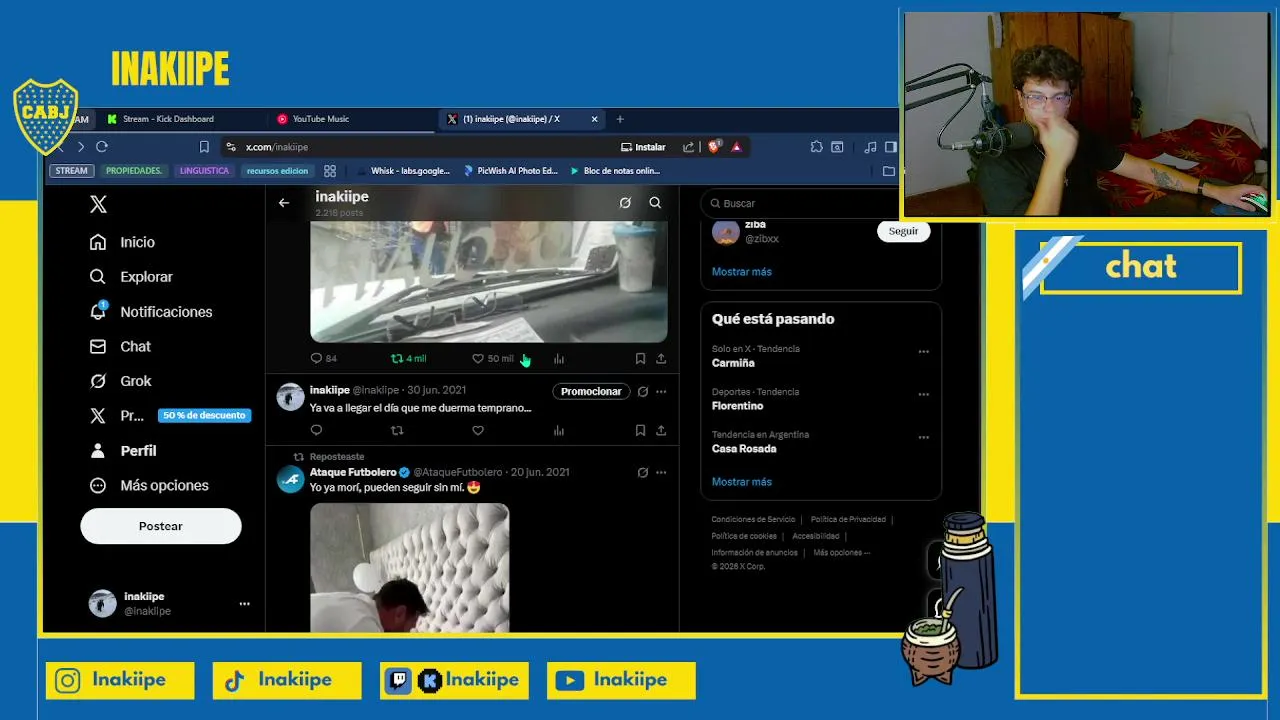Close the inakiipe / X browser tab
1280x720 pixels.
coord(594,119)
